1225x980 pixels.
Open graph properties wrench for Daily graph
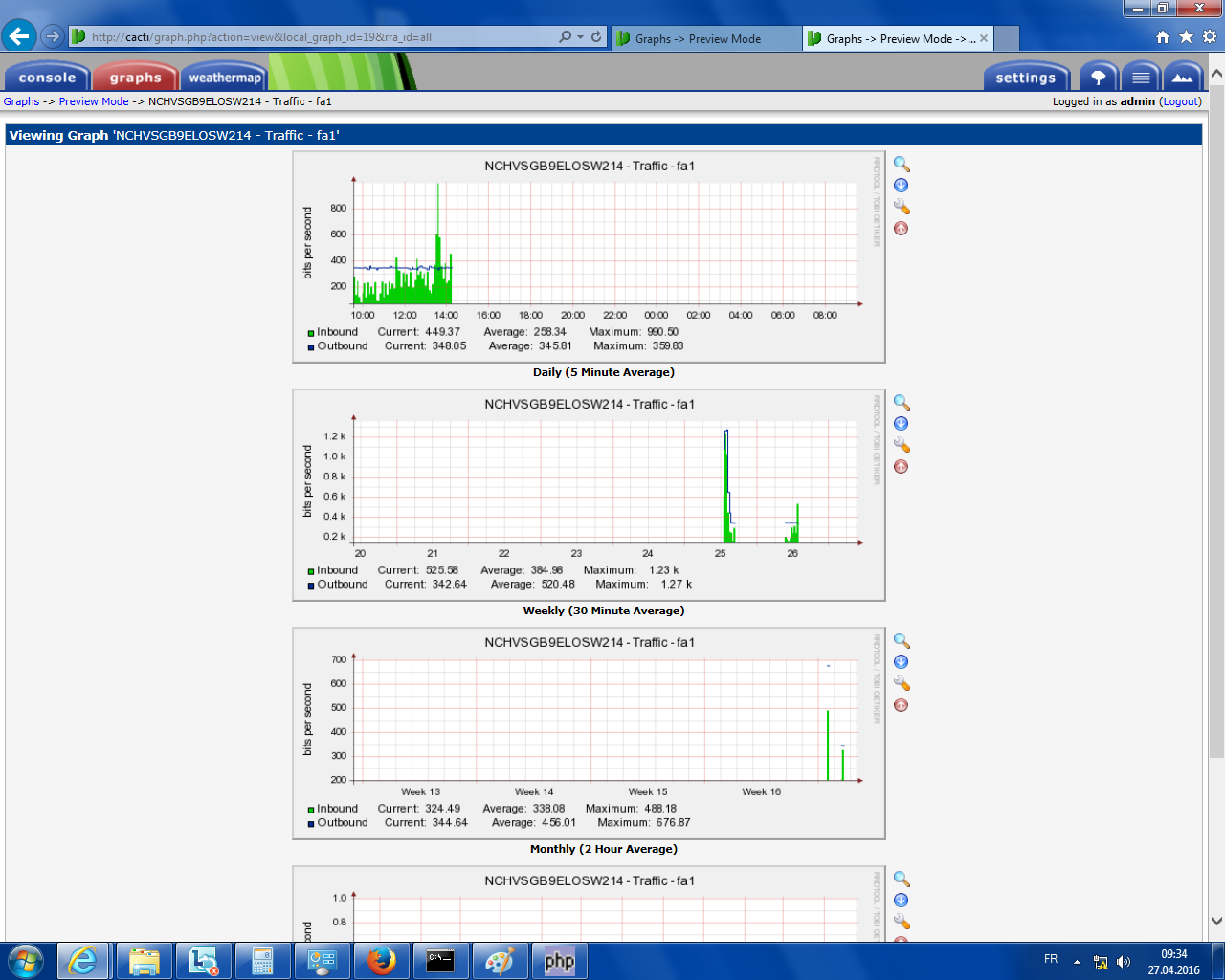[902, 207]
